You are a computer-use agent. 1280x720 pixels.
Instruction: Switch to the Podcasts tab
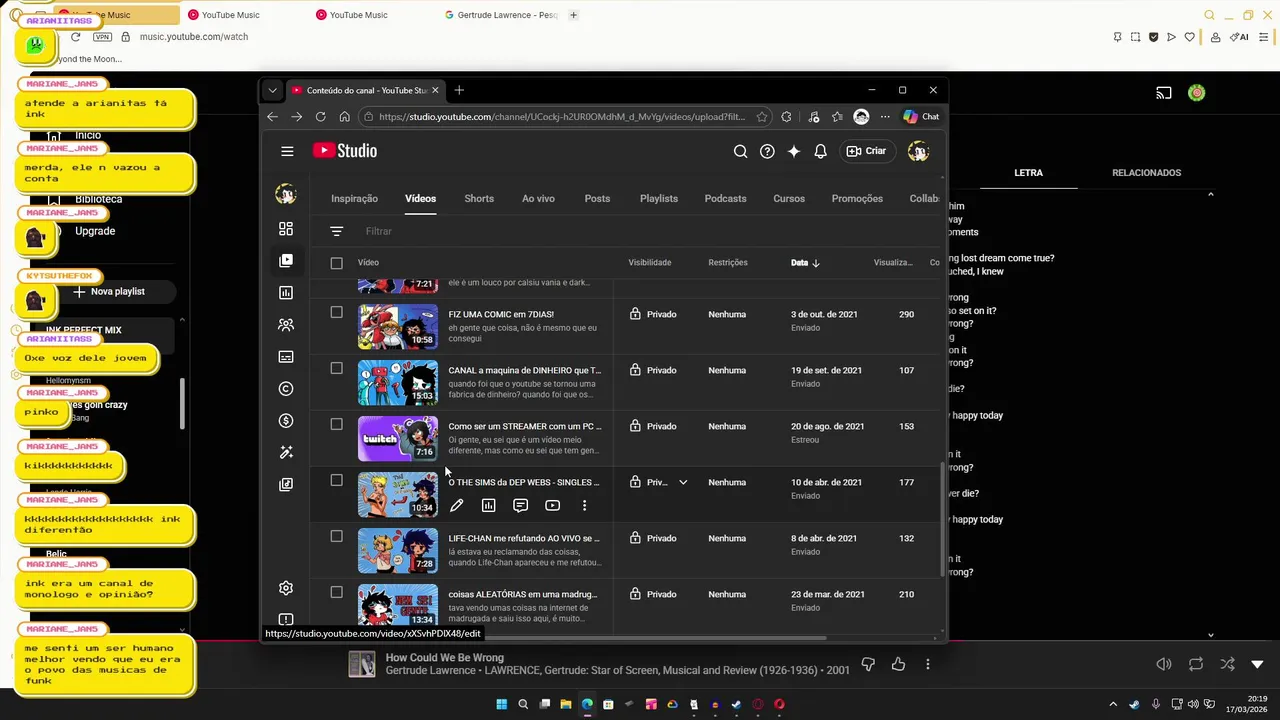pos(725,198)
